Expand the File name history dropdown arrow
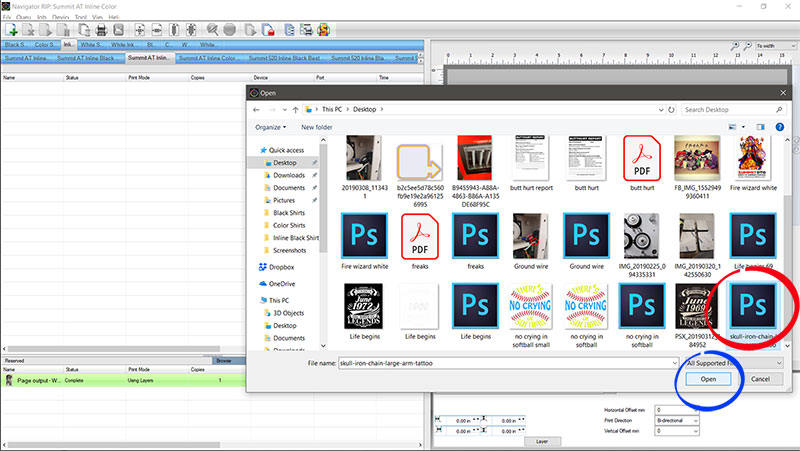The height and width of the screenshot is (451, 800). 674,363
